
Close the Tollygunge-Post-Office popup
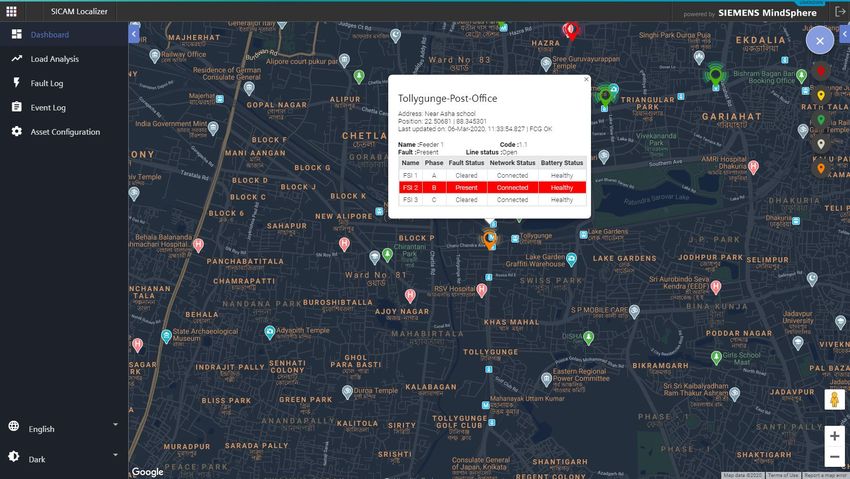pyautogui.click(x=586, y=80)
